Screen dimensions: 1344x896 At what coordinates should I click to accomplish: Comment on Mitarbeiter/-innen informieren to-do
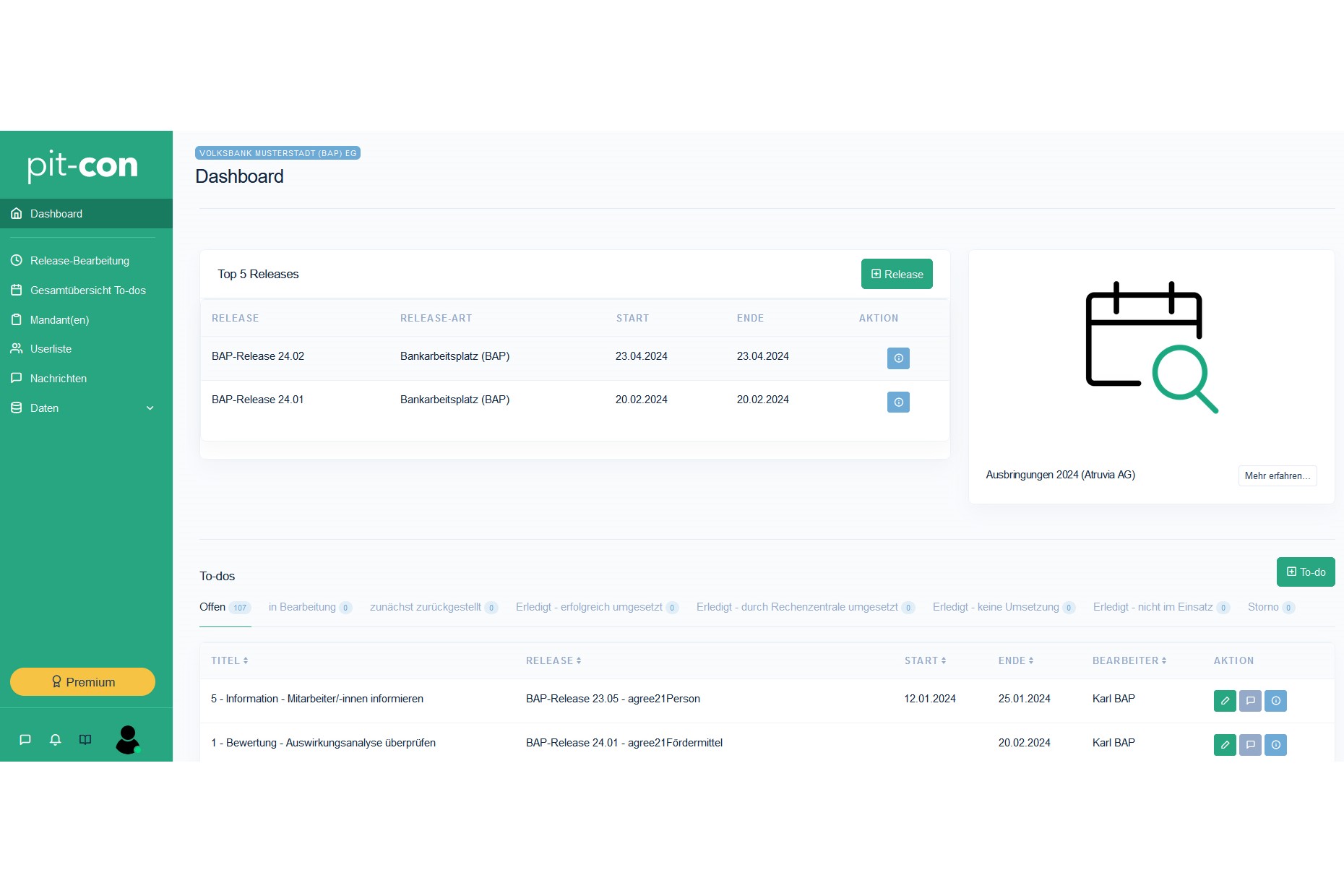pyautogui.click(x=1250, y=701)
